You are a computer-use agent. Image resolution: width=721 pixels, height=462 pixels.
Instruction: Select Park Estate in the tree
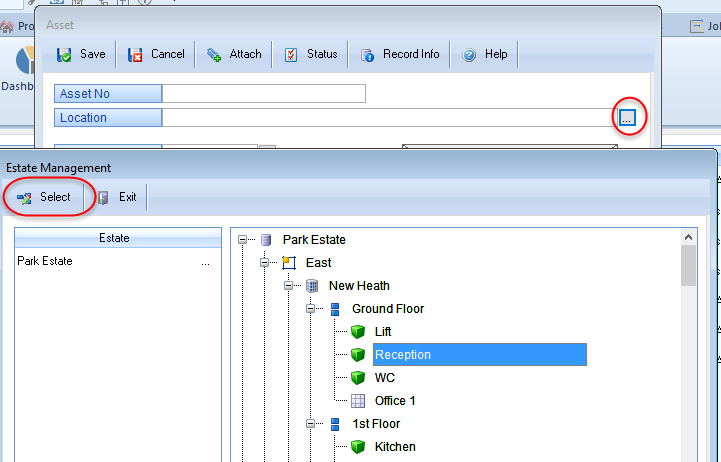(x=314, y=240)
